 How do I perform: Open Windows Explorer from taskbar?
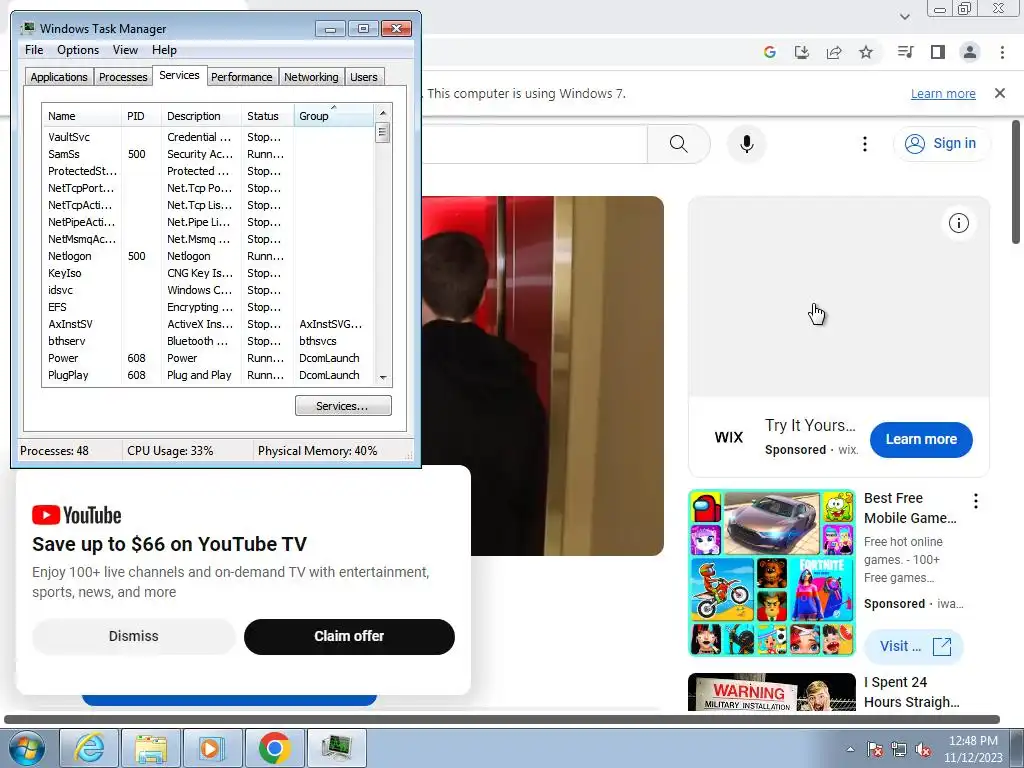(151, 748)
